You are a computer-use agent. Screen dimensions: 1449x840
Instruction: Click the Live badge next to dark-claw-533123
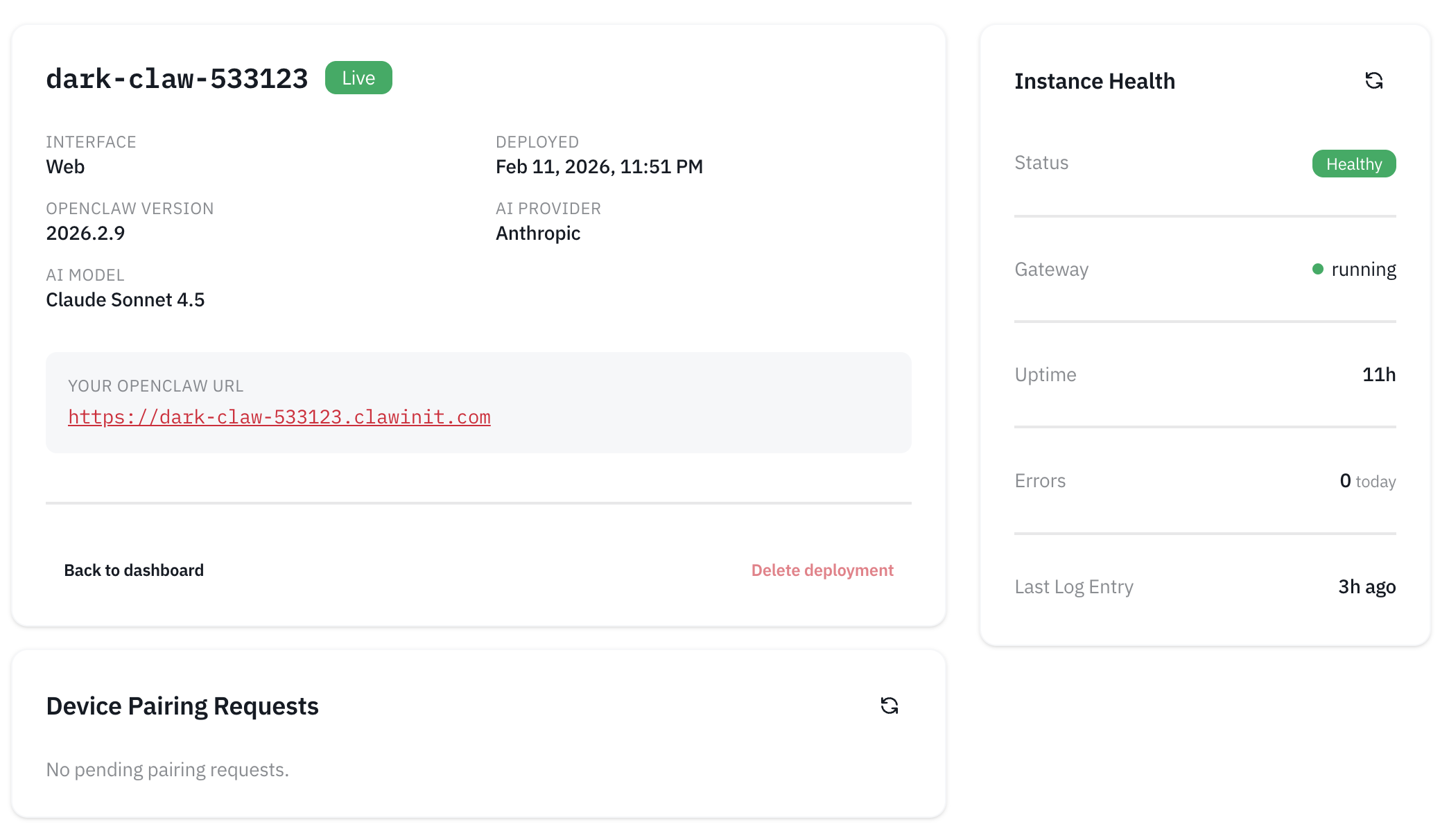(x=358, y=78)
